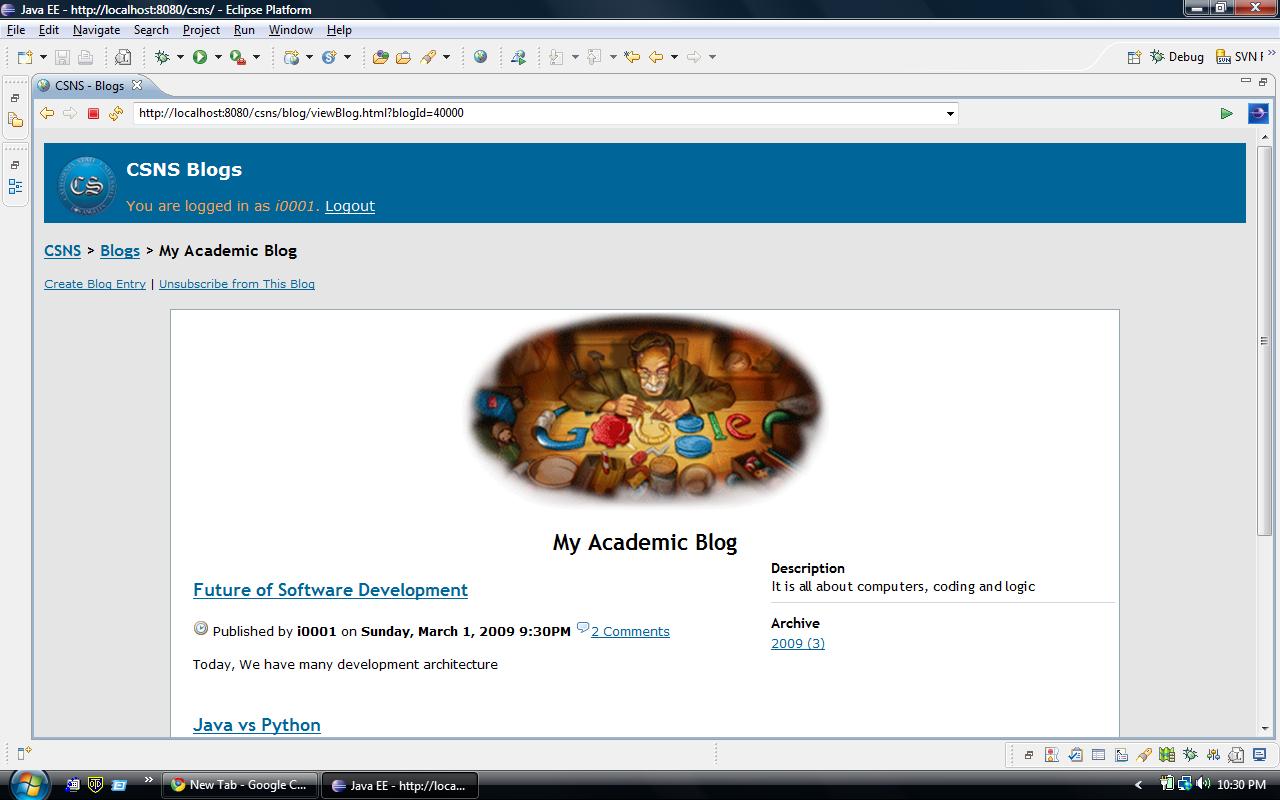
Task: Expand the URL history dropdown
Action: (x=950, y=114)
